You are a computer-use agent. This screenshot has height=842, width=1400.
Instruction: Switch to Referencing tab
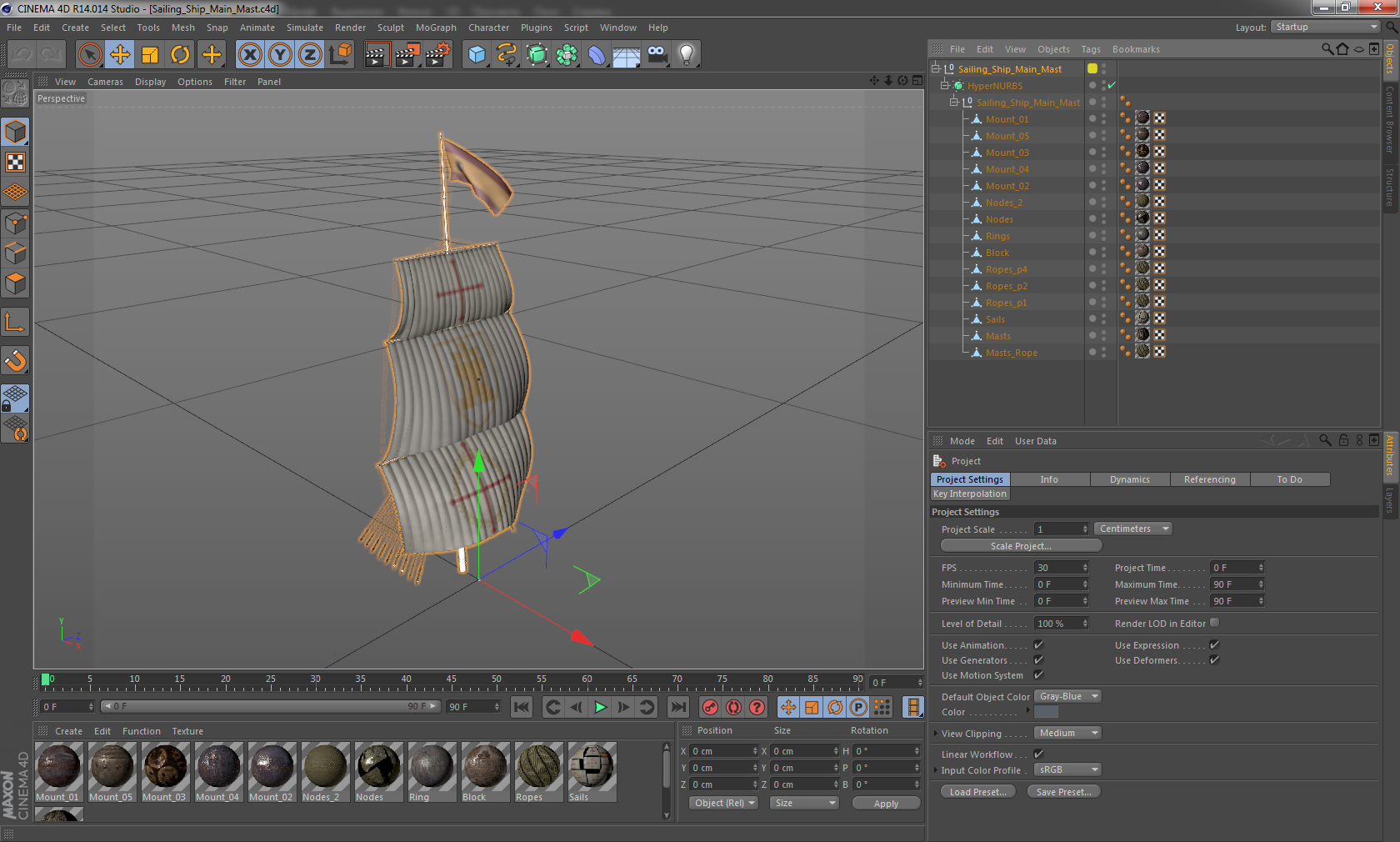[x=1209, y=479]
